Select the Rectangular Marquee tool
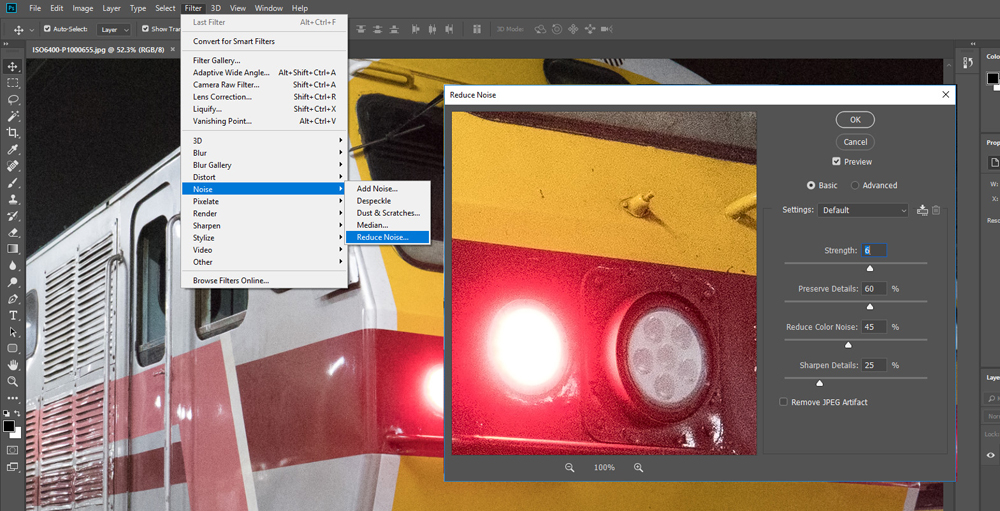 point(12,83)
